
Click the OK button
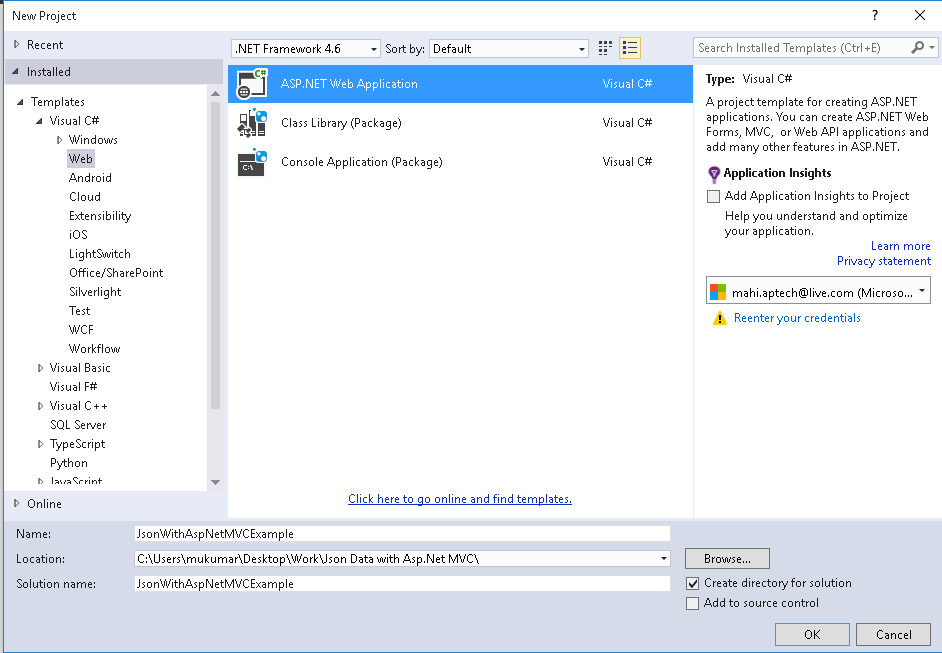(x=812, y=634)
